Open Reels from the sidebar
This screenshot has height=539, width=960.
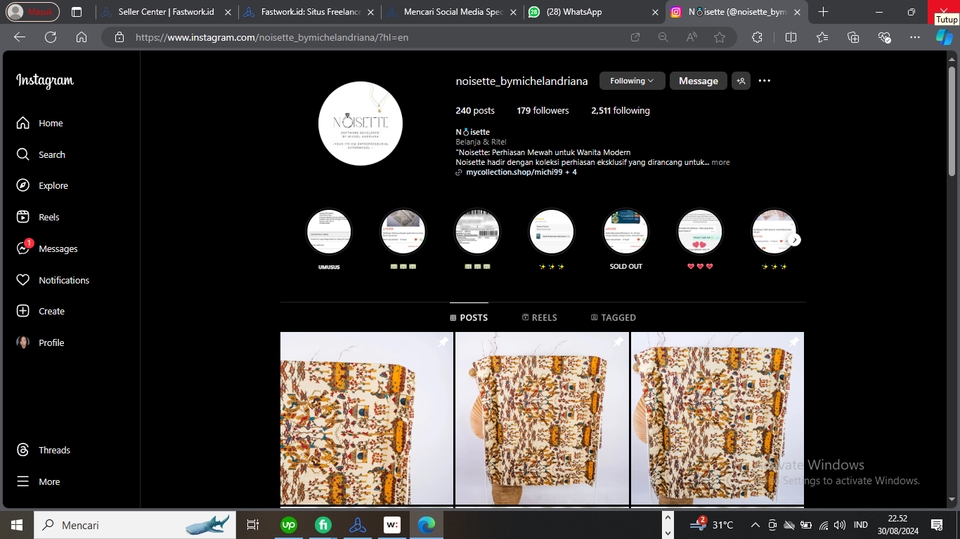(x=37, y=217)
